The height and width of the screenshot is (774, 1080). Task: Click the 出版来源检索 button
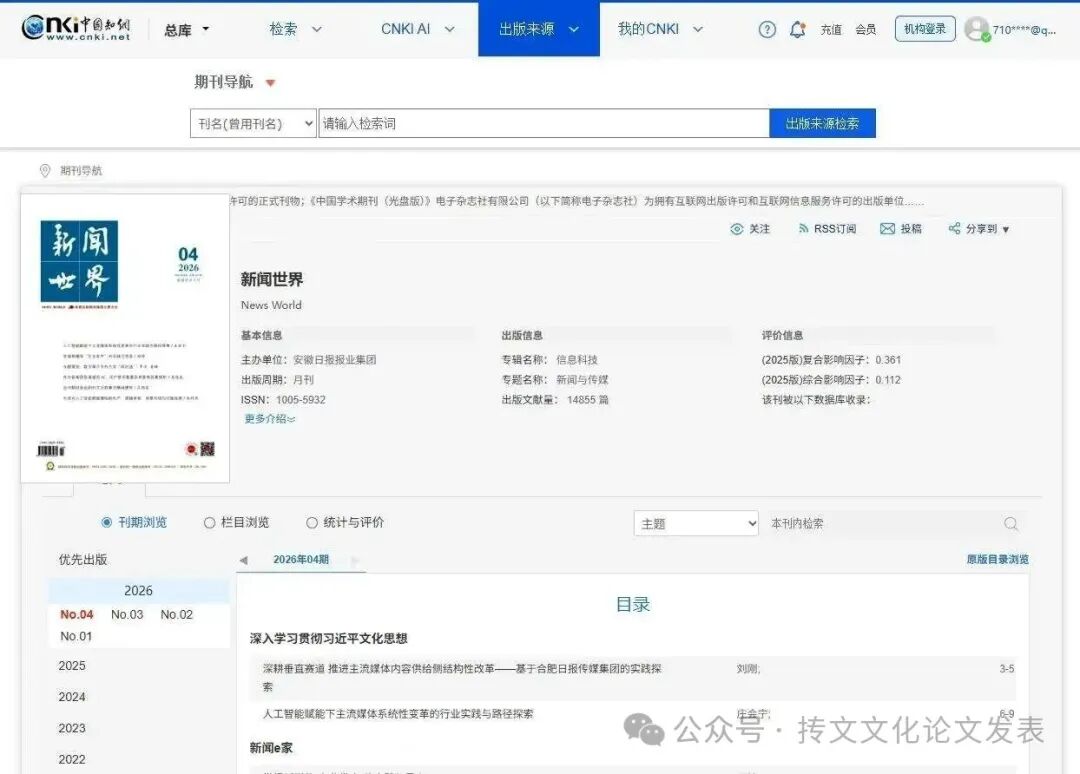822,123
